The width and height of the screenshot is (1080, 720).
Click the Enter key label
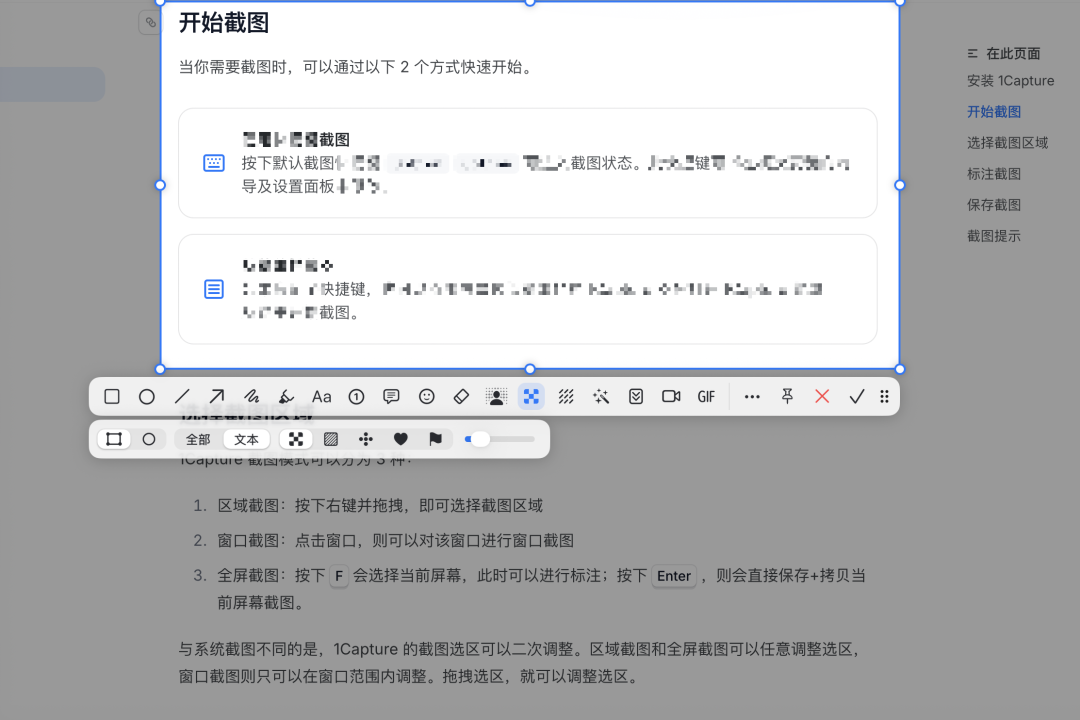pyautogui.click(x=674, y=576)
